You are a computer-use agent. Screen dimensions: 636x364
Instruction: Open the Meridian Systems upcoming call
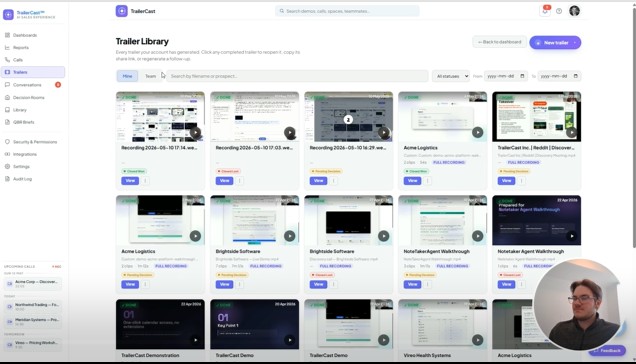tap(33, 321)
